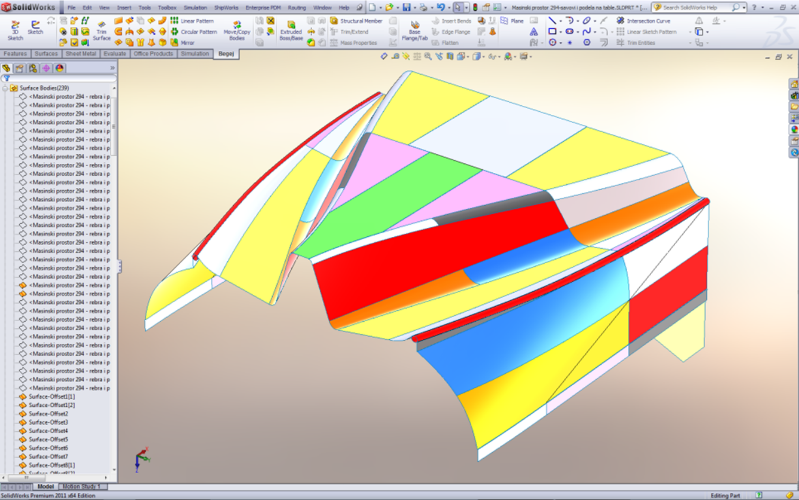Click the Intersection Curve button
799x500 pixels.
tap(648, 20)
